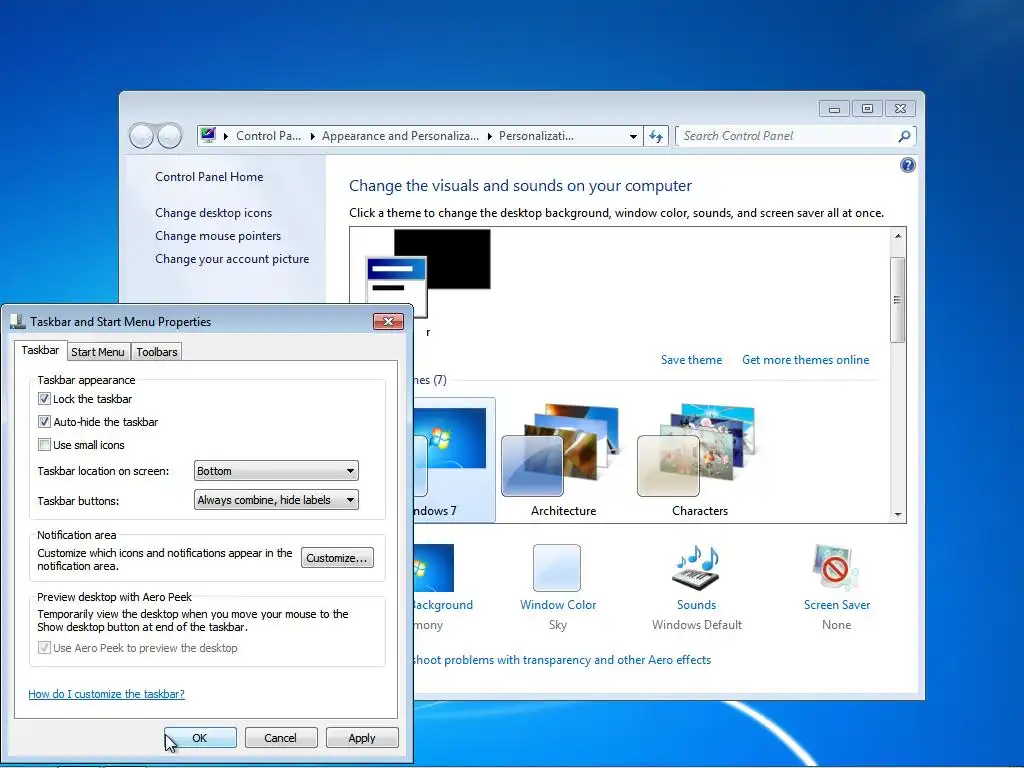Select the Characters theme
The height and width of the screenshot is (768, 1024).
tap(699, 460)
